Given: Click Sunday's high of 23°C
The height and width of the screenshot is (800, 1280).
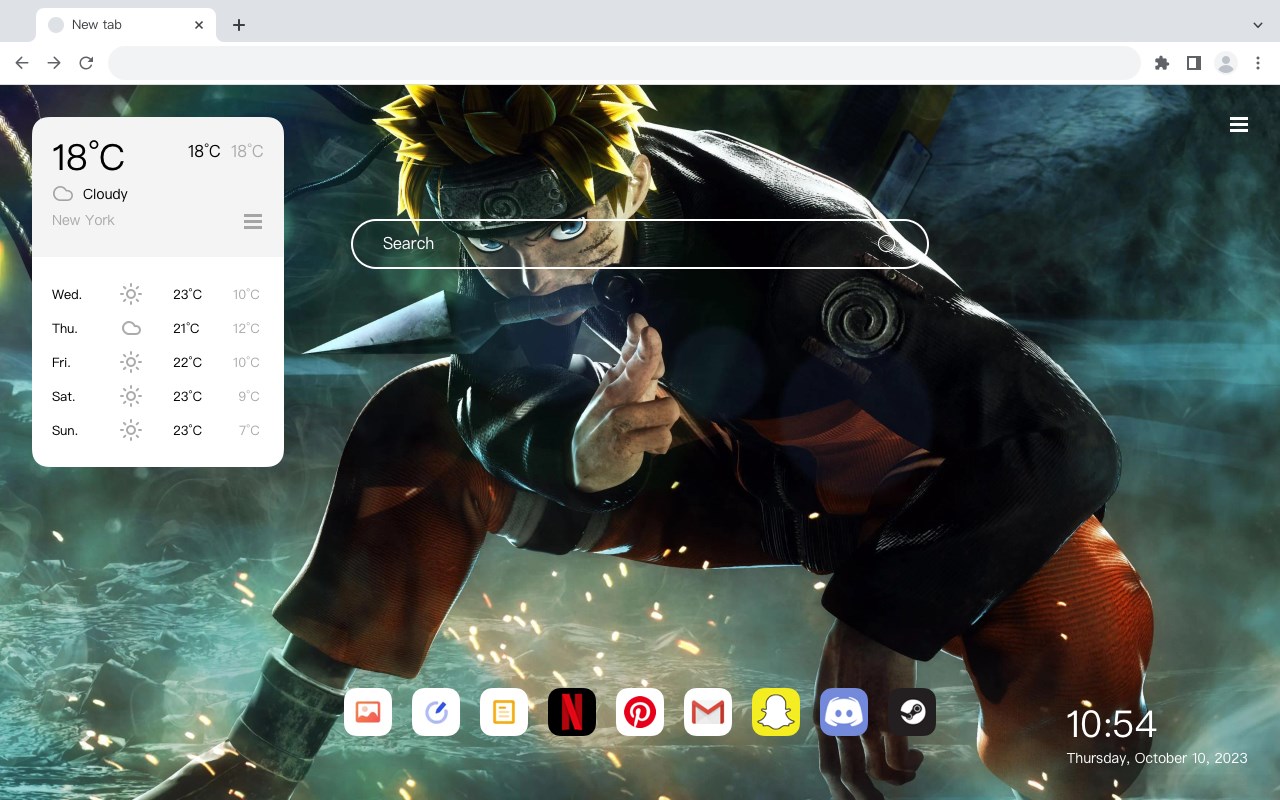Looking at the screenshot, I should click(x=187, y=430).
